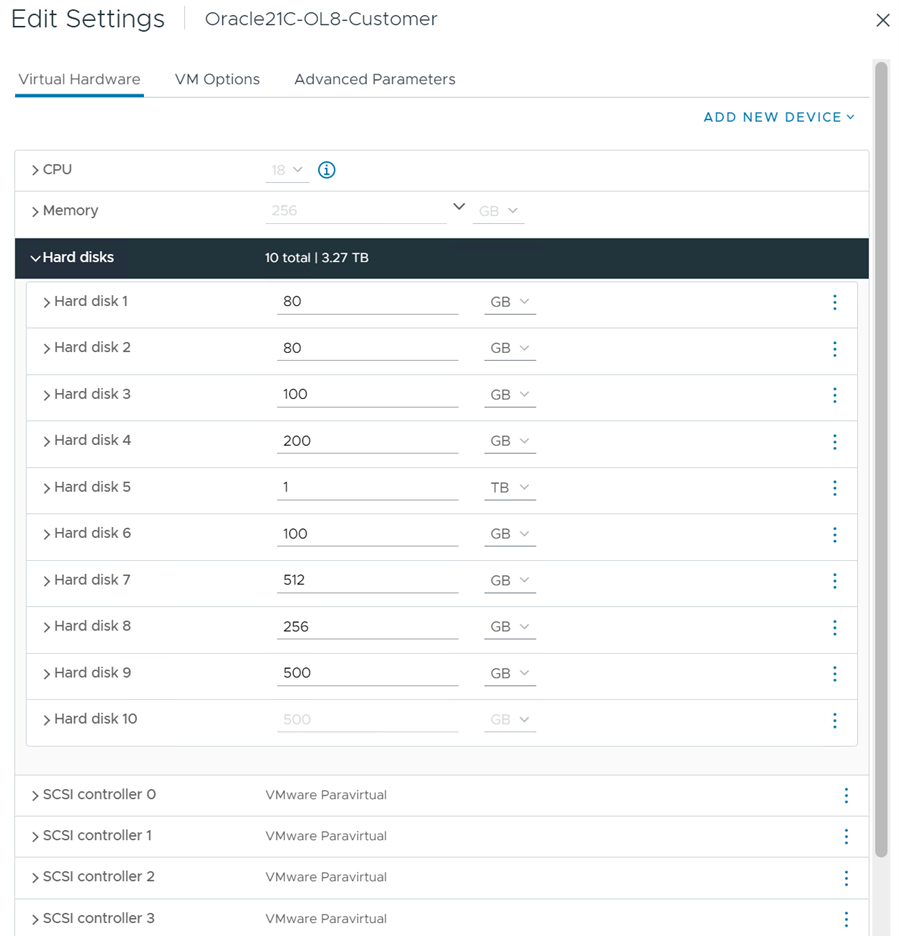This screenshot has width=899, height=936.
Task: Collapse the Hard disks section
Action: click(36, 258)
